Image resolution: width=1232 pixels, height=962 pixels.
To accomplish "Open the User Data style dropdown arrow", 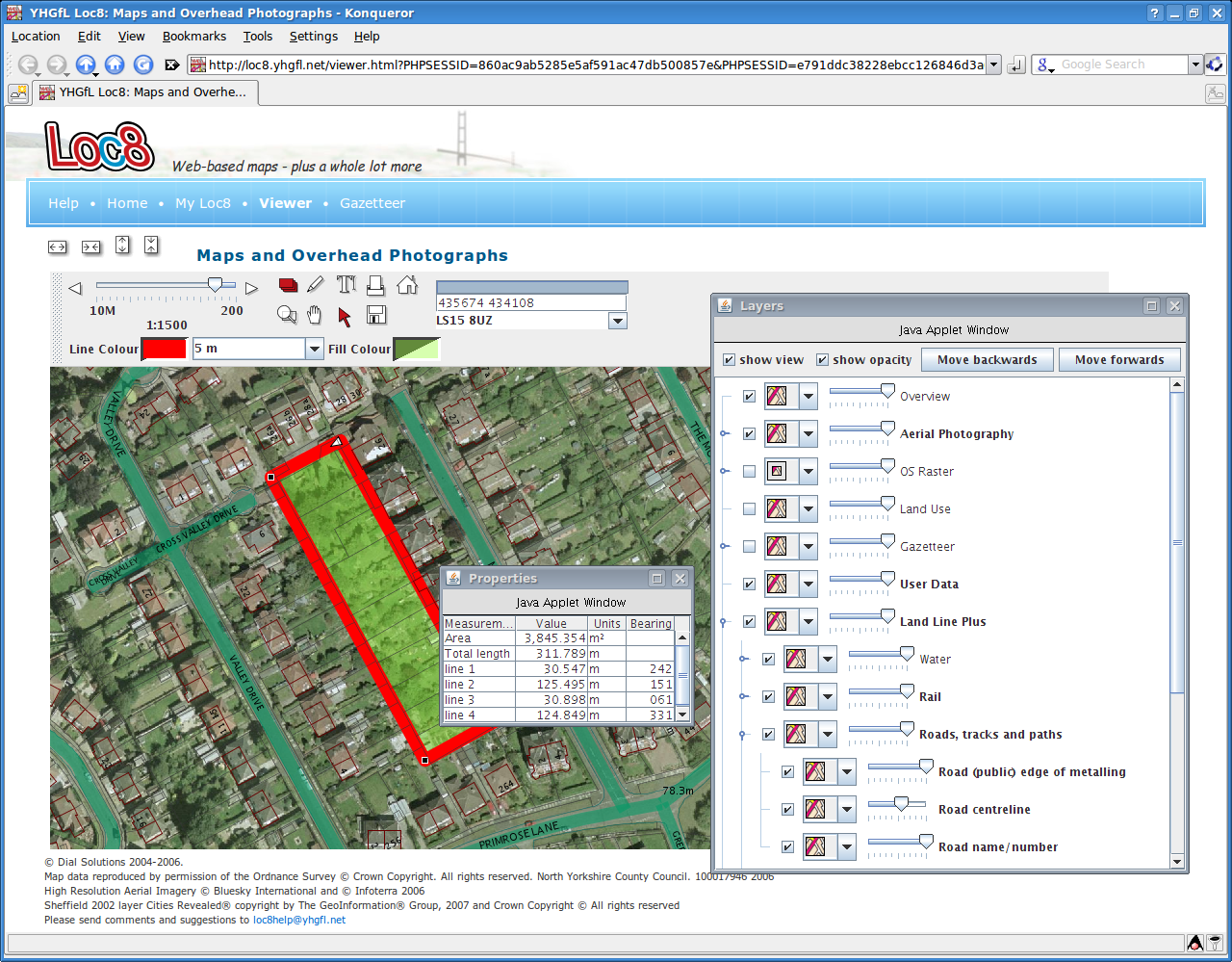I will point(808,584).
